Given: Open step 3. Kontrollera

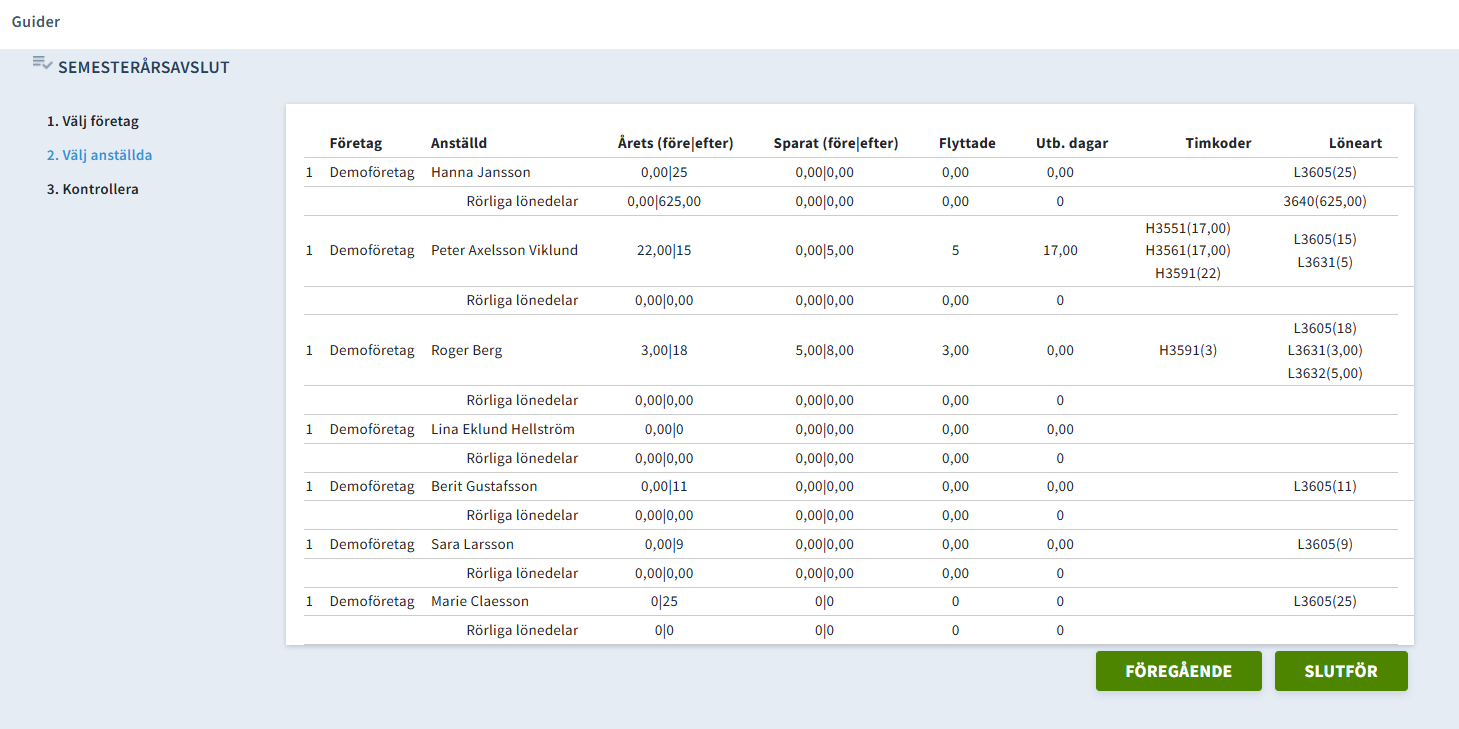Looking at the screenshot, I should [92, 189].
